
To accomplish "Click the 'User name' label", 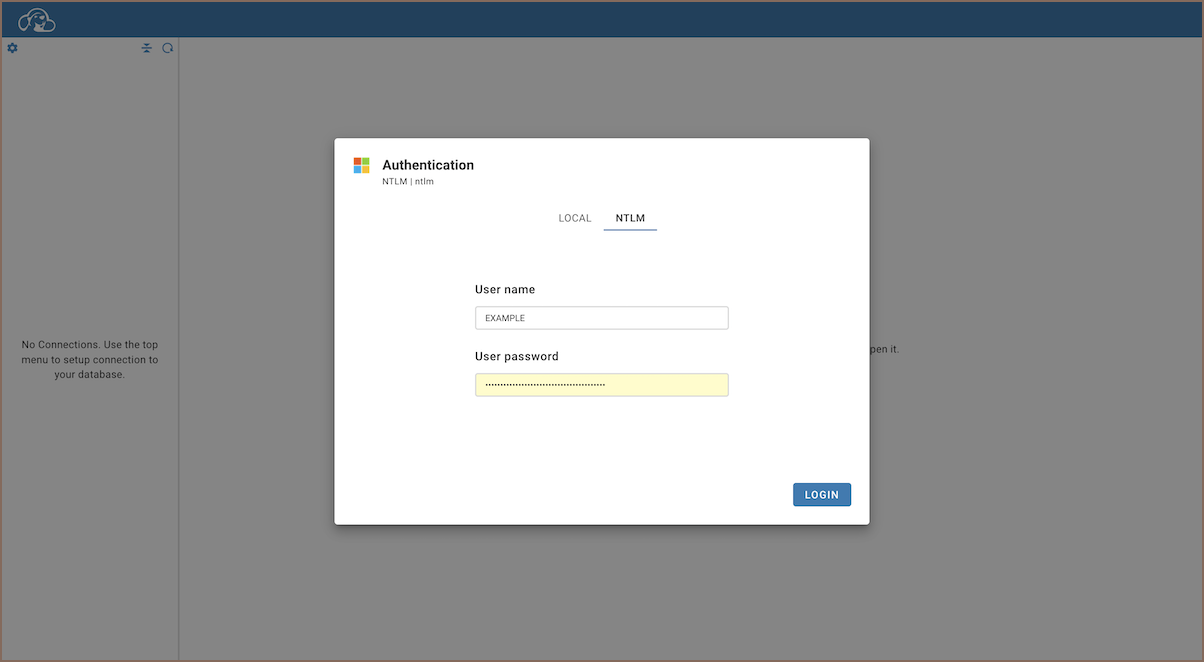I will [x=505, y=289].
